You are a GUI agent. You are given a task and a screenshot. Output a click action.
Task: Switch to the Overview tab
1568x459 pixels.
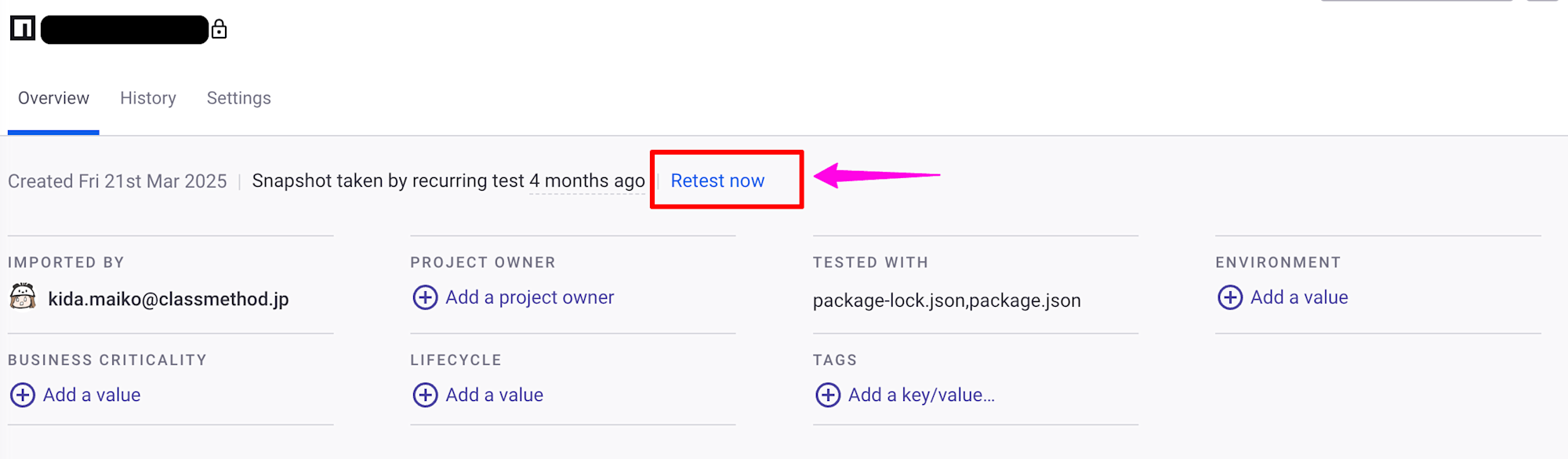pyautogui.click(x=53, y=98)
